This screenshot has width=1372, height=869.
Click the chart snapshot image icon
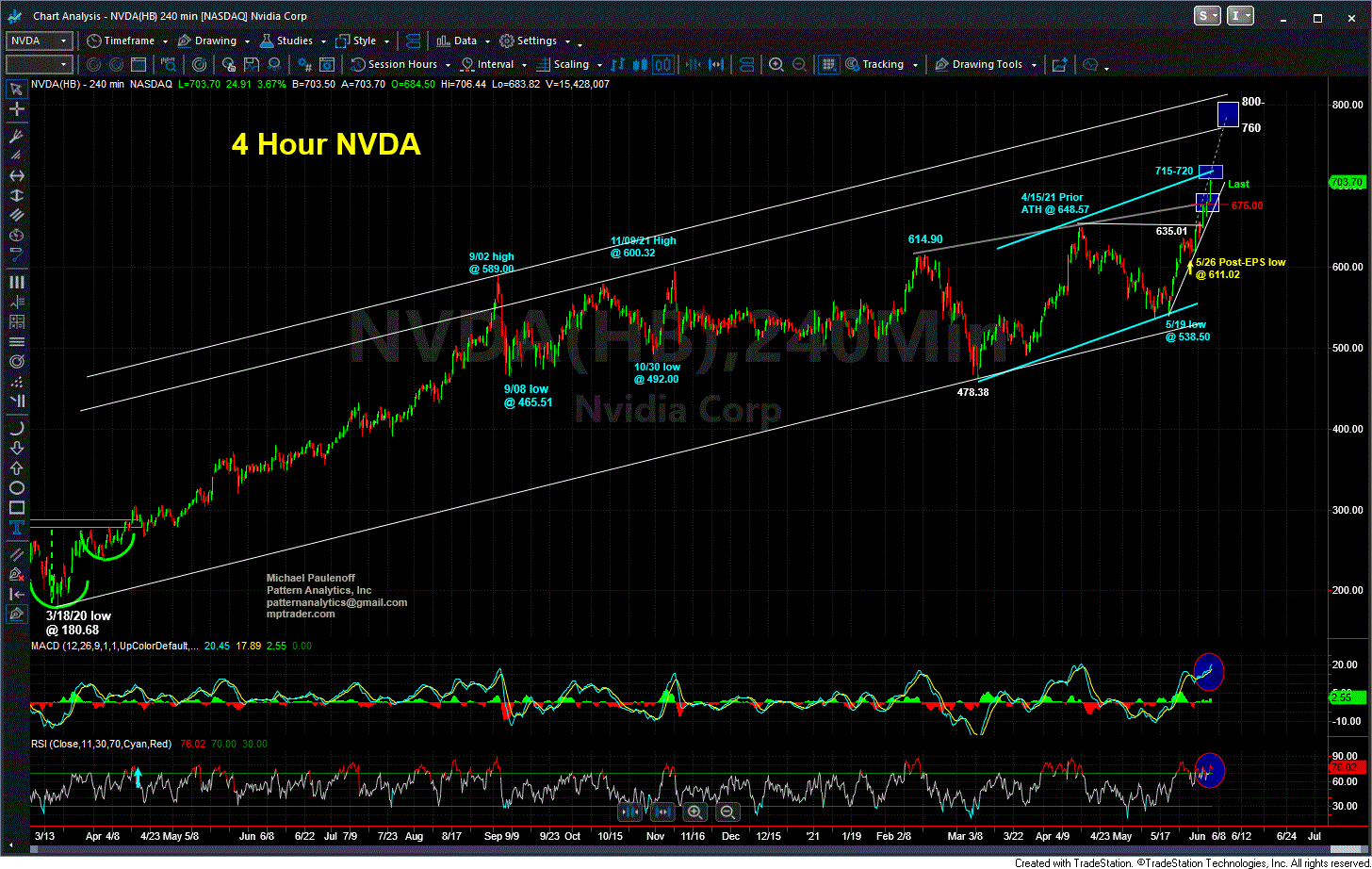(1060, 64)
